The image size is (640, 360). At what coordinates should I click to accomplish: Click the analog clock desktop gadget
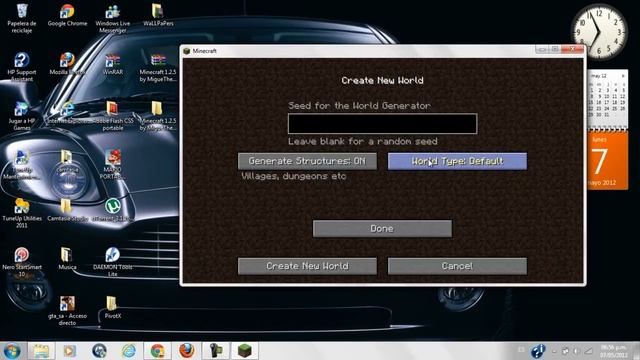(599, 32)
